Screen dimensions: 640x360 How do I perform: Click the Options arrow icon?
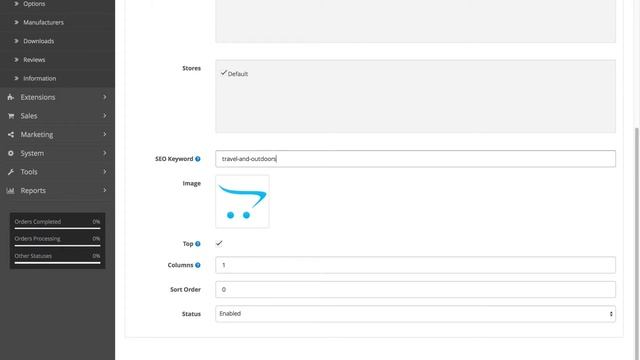point(16,4)
